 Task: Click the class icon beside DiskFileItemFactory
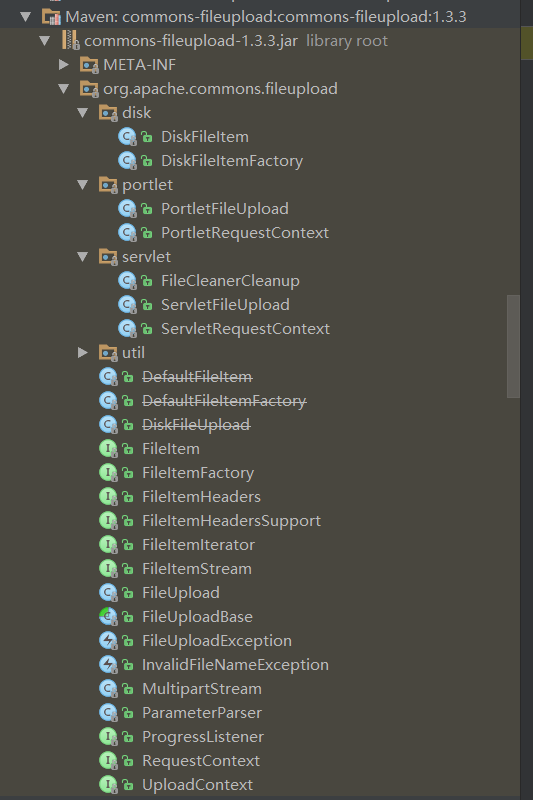click(x=127, y=161)
